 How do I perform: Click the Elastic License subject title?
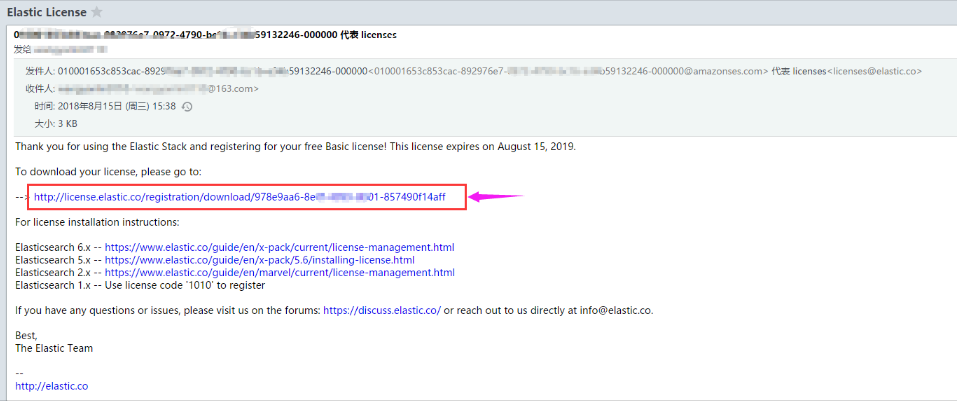(46, 12)
